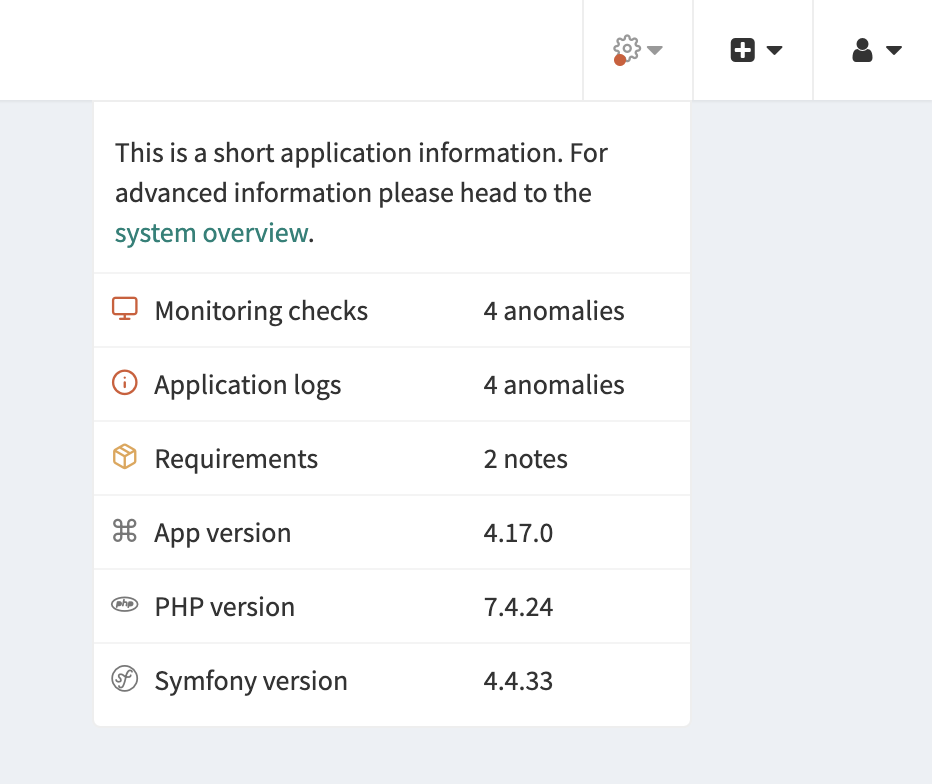Select the Requirements row label
The width and height of the screenshot is (932, 784).
pos(236,459)
